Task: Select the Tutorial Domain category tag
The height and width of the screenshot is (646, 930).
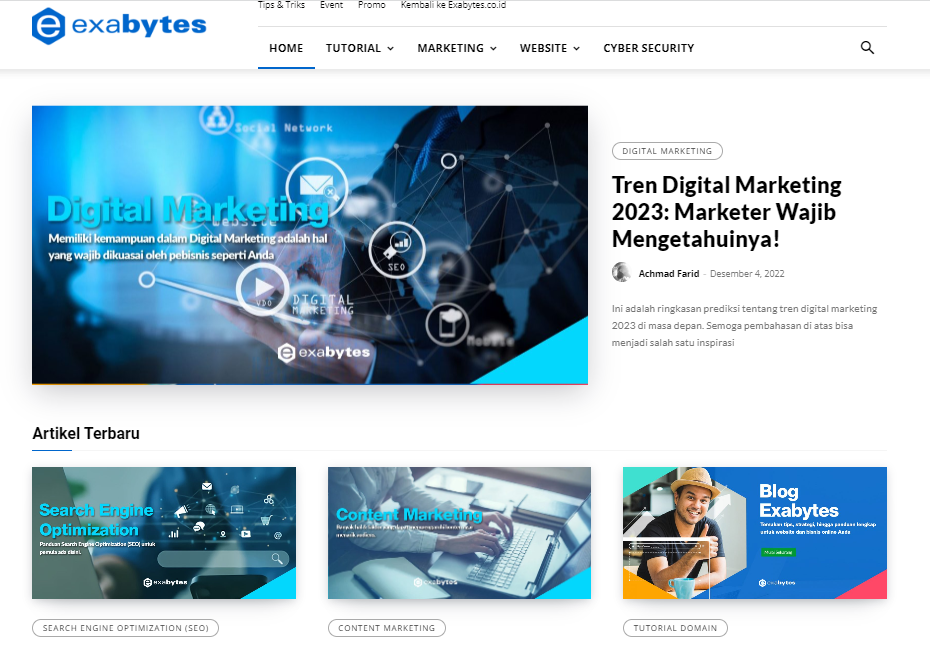Action: pyautogui.click(x=675, y=628)
